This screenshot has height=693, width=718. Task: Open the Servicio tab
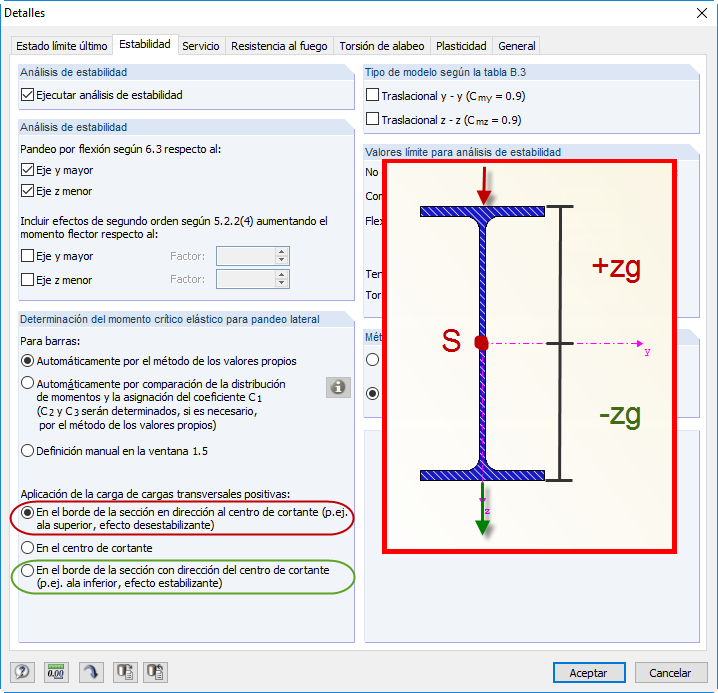click(x=201, y=46)
